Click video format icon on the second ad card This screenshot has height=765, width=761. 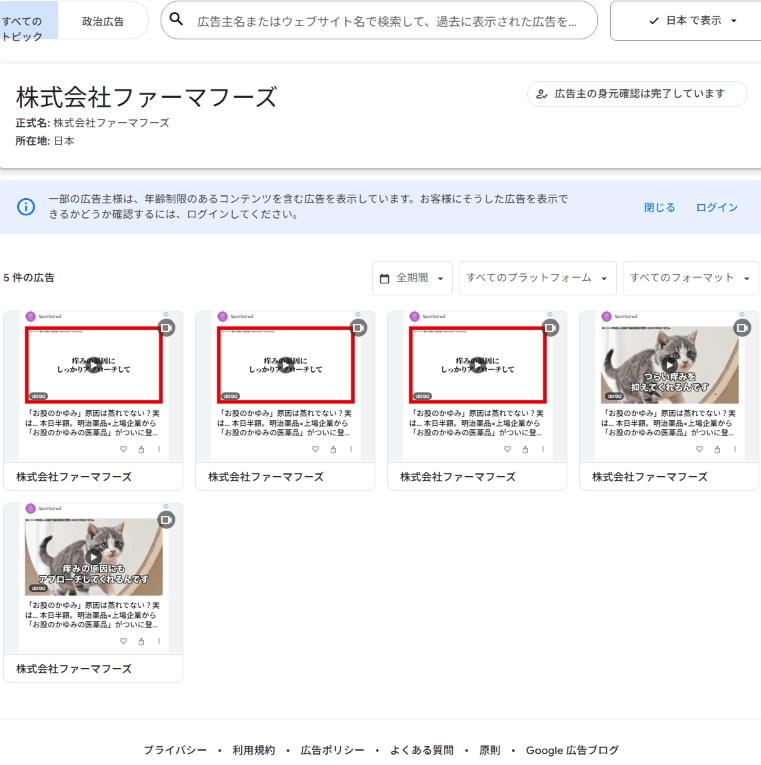(359, 328)
